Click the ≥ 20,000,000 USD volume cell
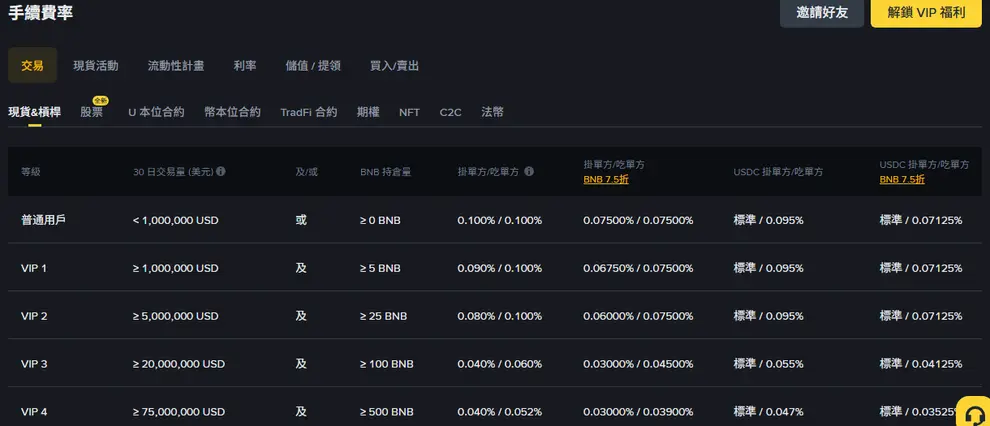Viewport: 990px width, 426px height. pyautogui.click(x=179, y=364)
